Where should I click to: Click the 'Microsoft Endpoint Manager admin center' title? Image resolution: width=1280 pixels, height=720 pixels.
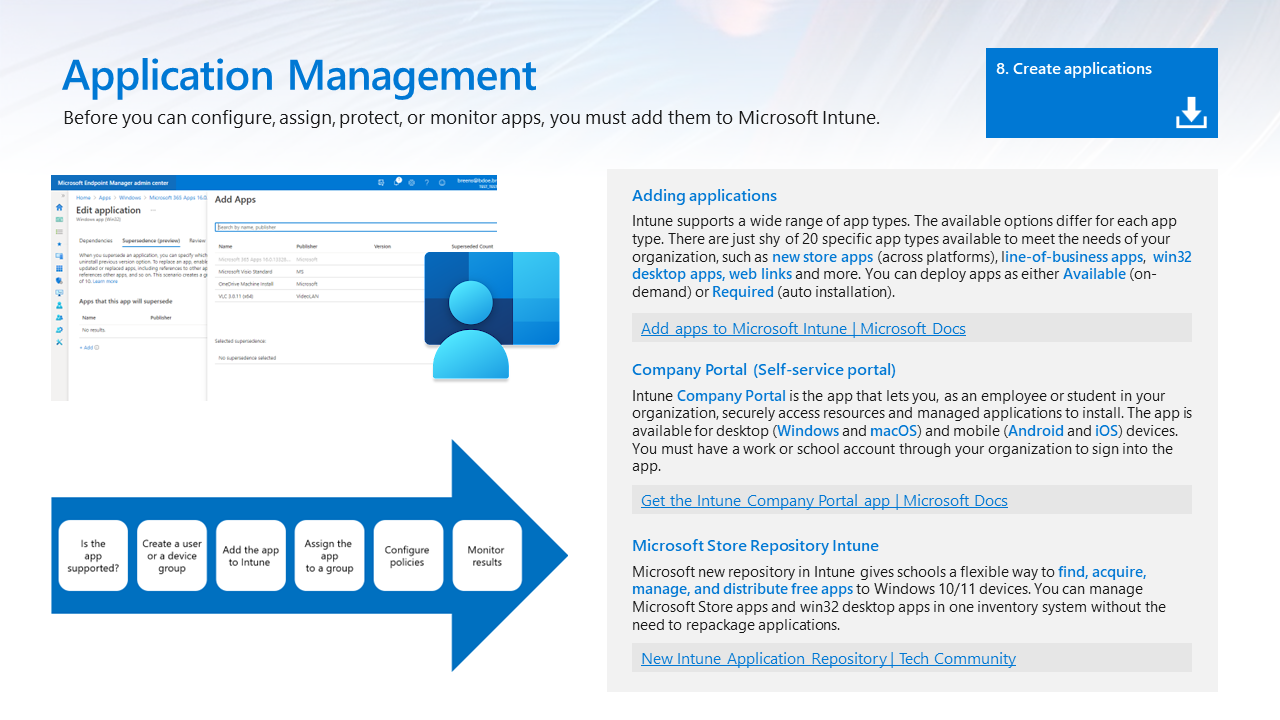click(113, 183)
